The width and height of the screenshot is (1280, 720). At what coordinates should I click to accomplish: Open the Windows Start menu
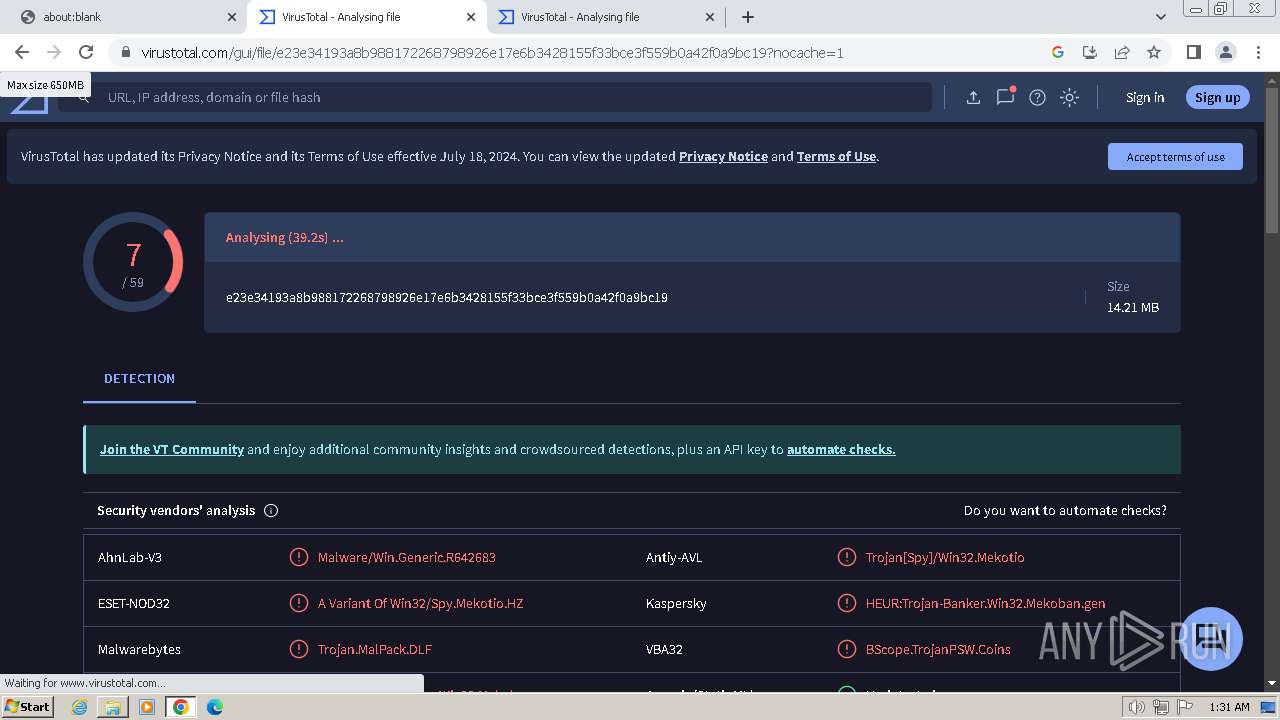click(27, 706)
